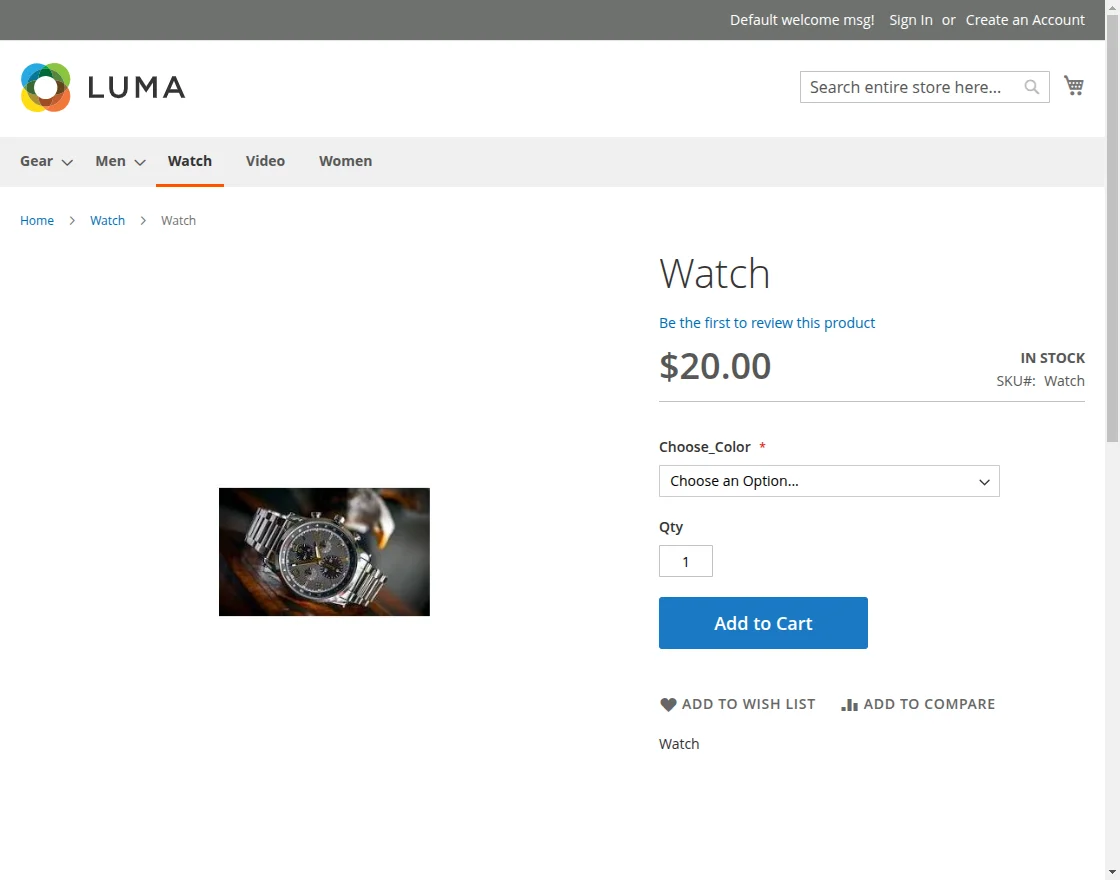The image size is (1120, 880).
Task: Open the Video menu item
Action: (265, 160)
